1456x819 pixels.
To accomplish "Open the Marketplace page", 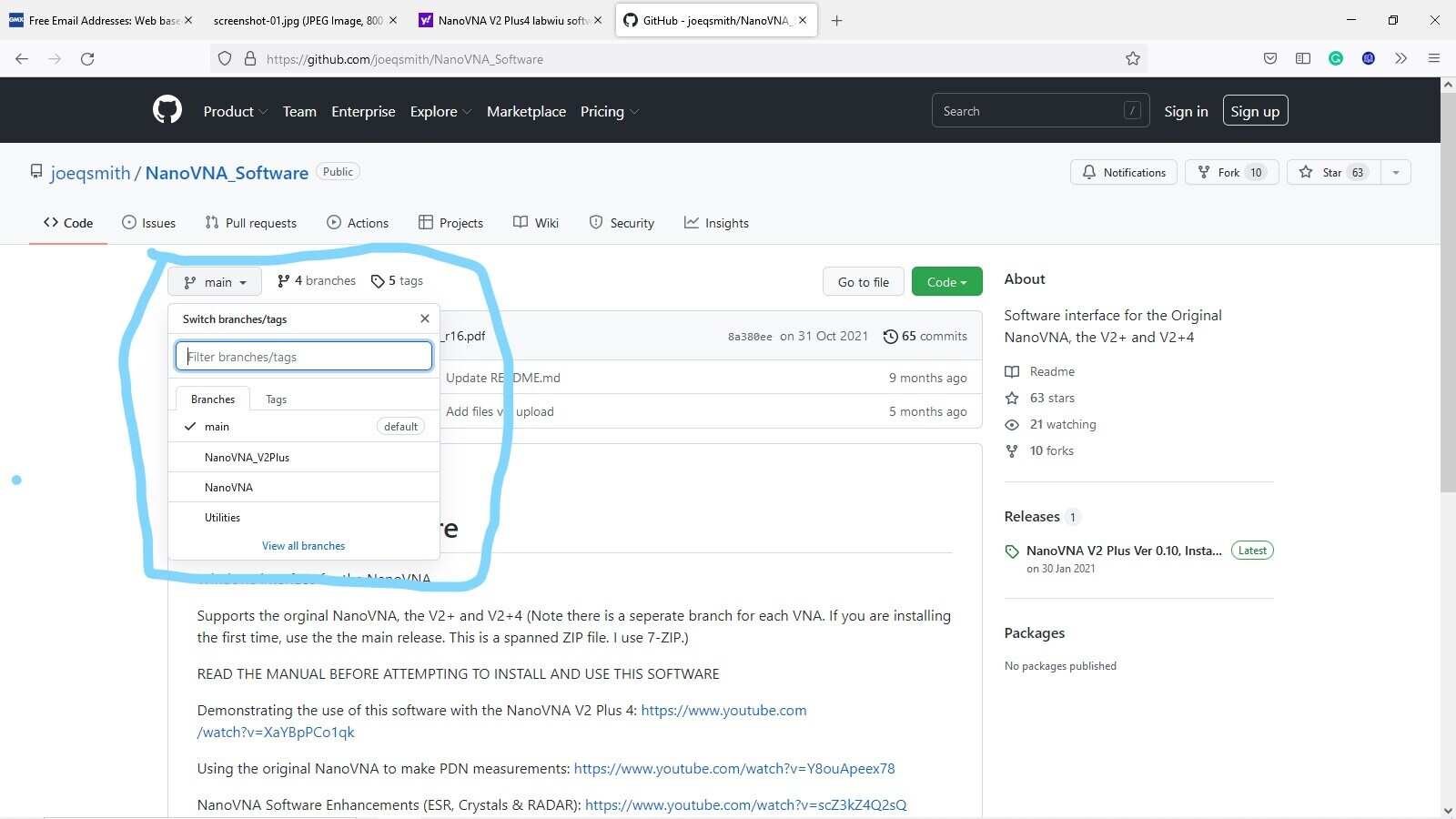I will tap(526, 111).
